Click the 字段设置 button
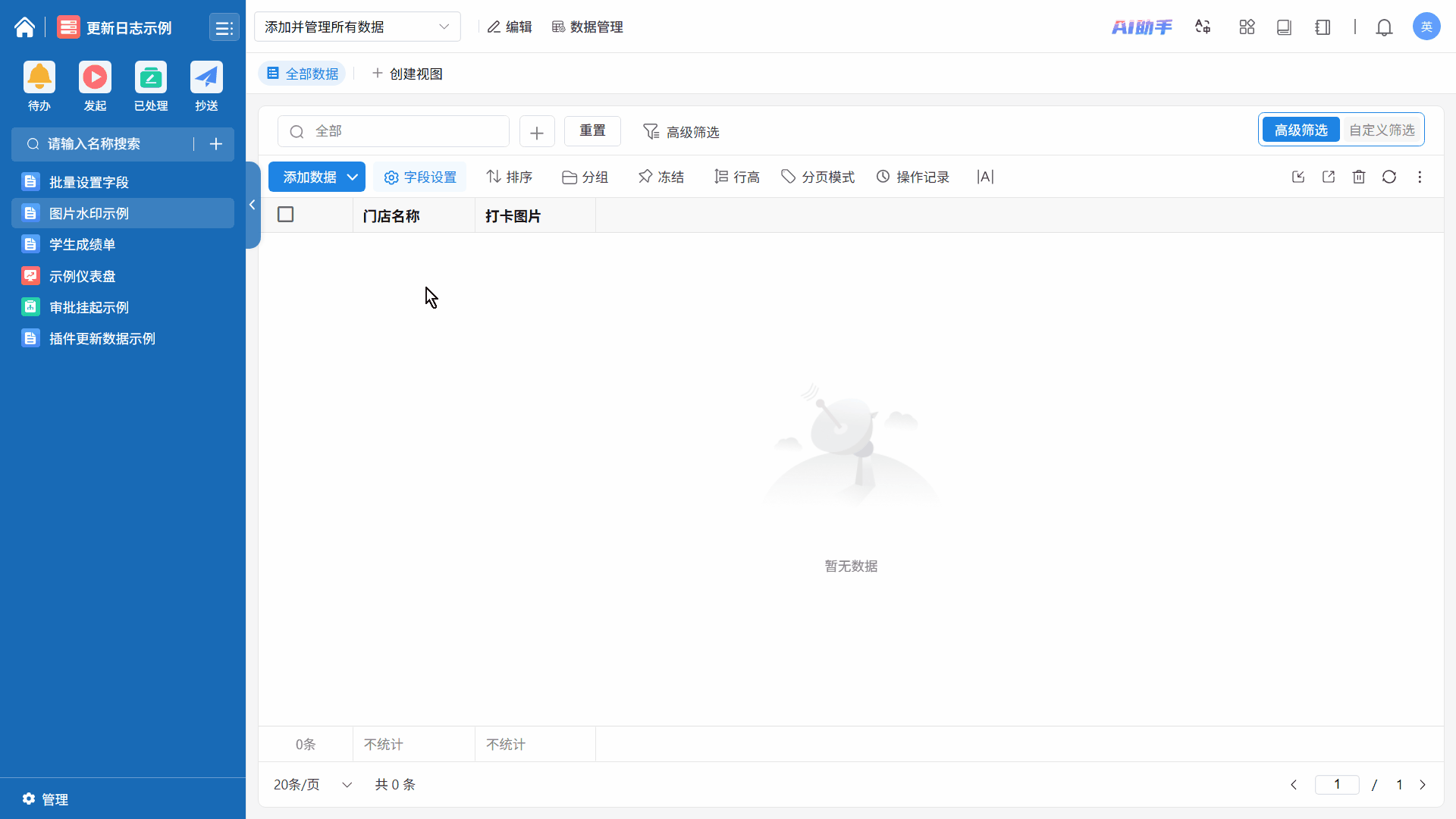Screen dimensions: 1456x819 coord(420,177)
